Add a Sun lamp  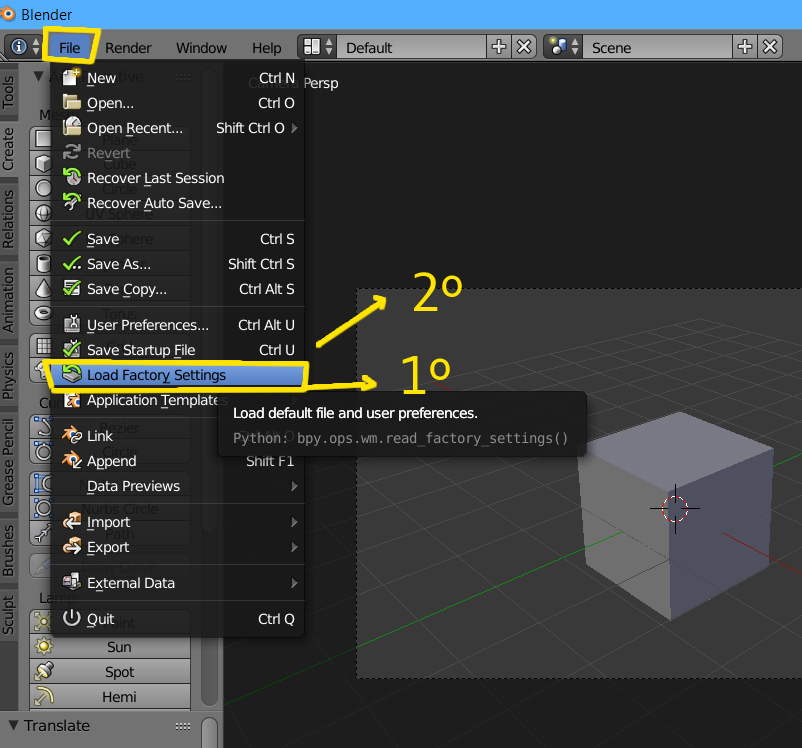(110, 647)
